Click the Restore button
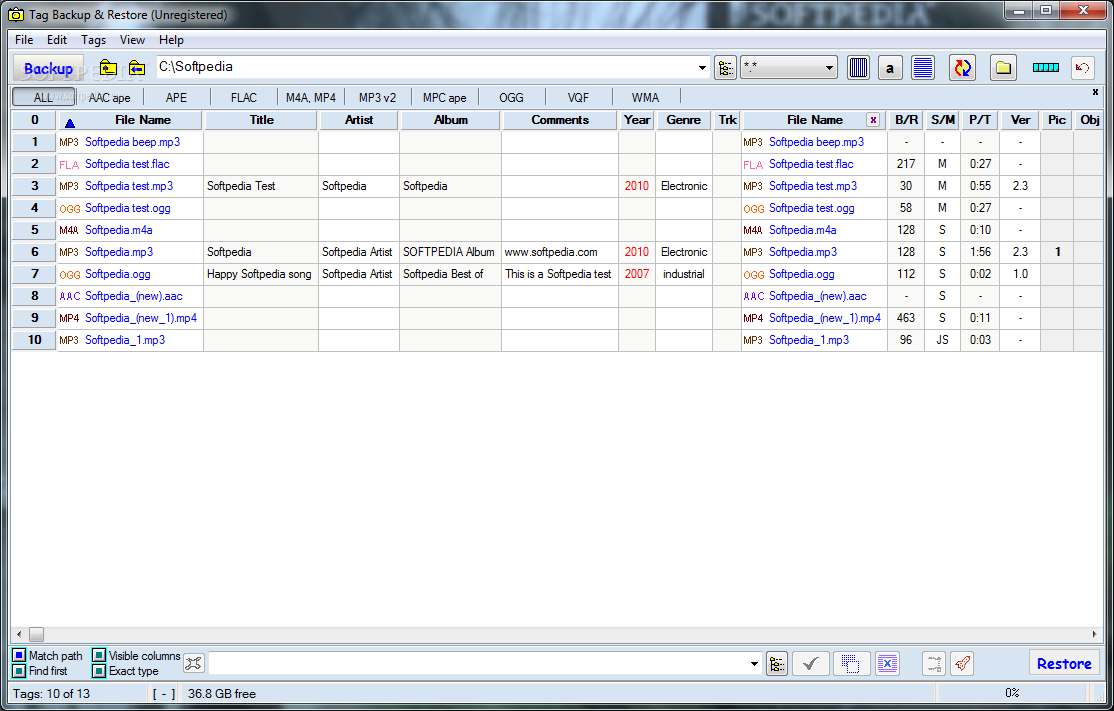This screenshot has height=711, width=1114. [1064, 664]
